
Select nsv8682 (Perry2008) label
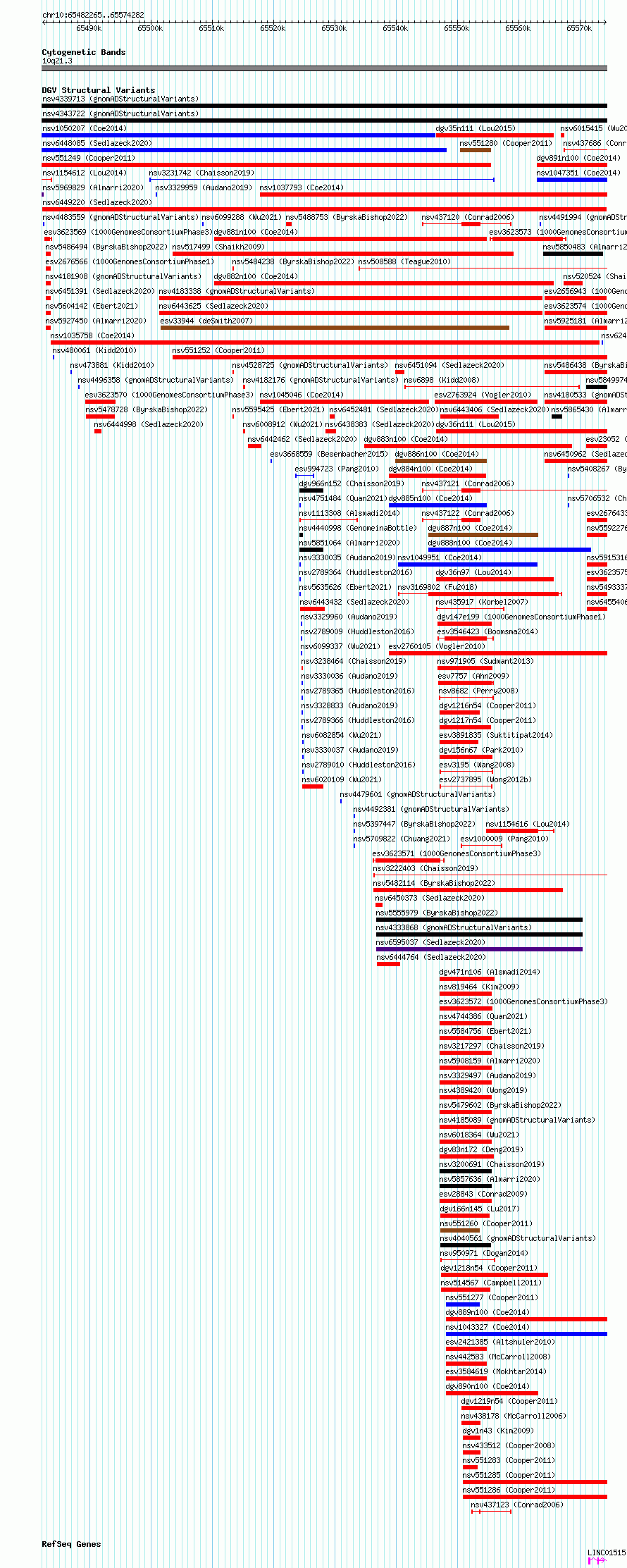click(x=478, y=691)
